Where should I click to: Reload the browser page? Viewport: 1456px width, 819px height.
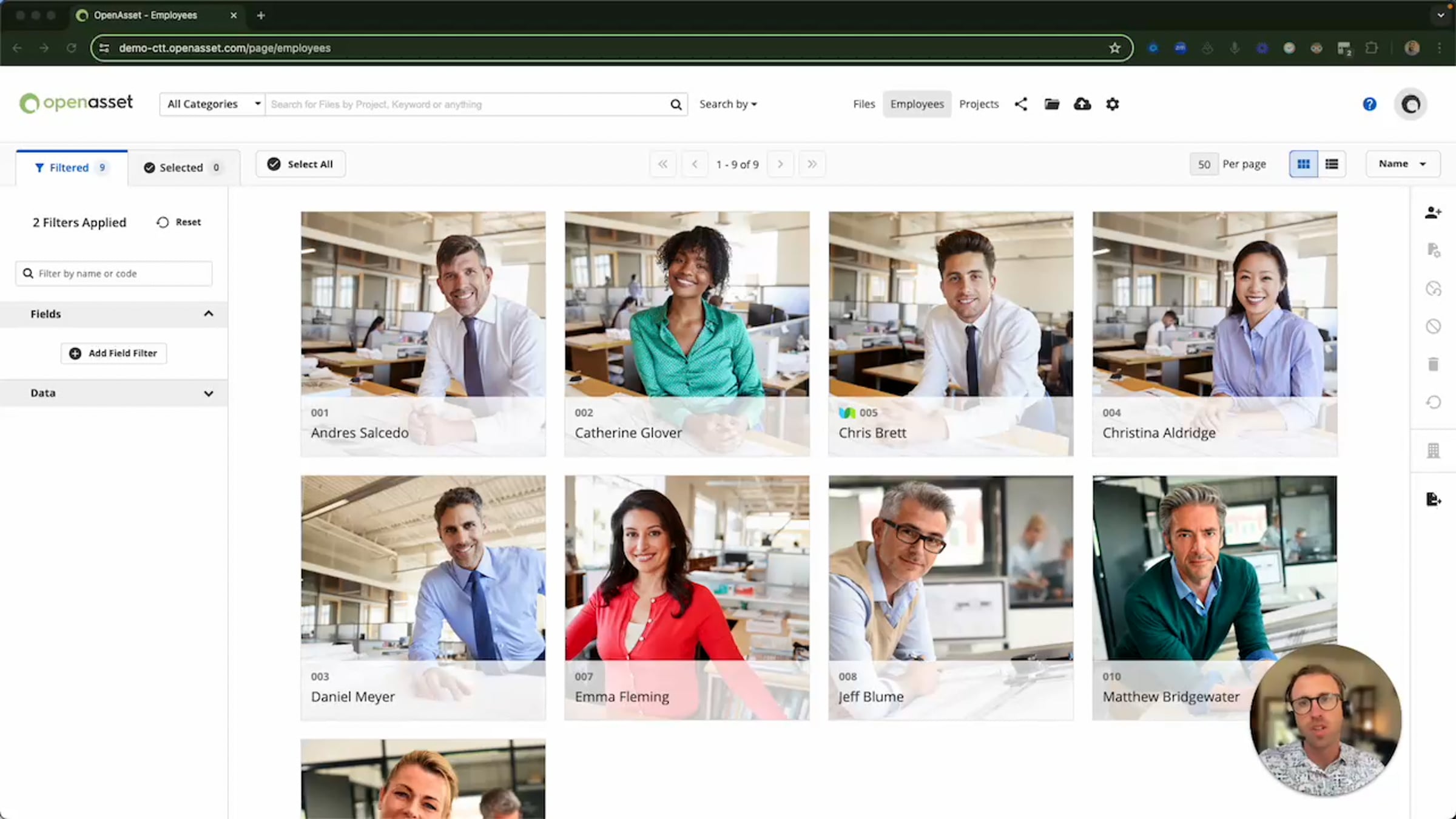tap(71, 48)
